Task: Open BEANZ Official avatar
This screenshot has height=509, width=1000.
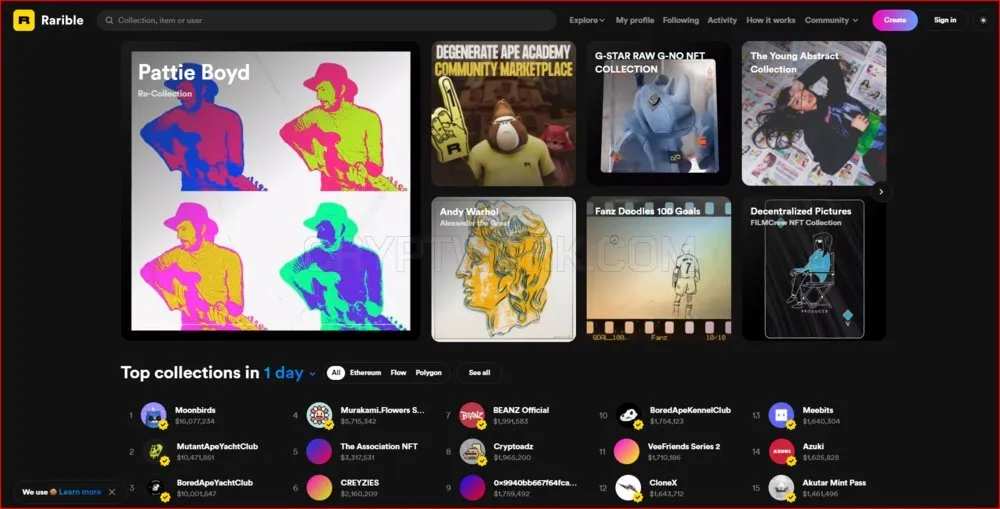Action: click(x=472, y=415)
